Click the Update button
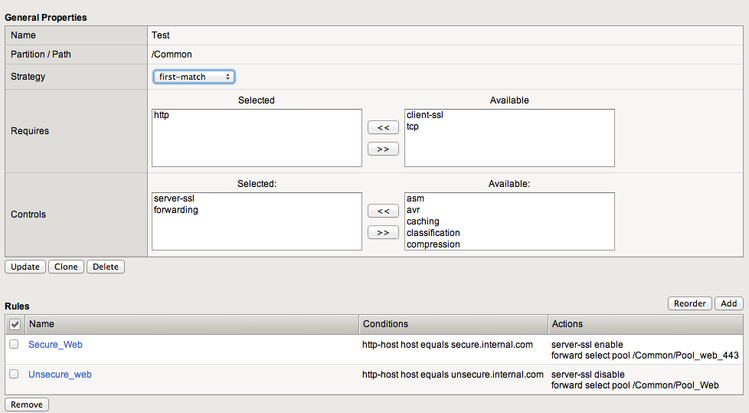Viewport: 749px width, 413px height. 25,267
